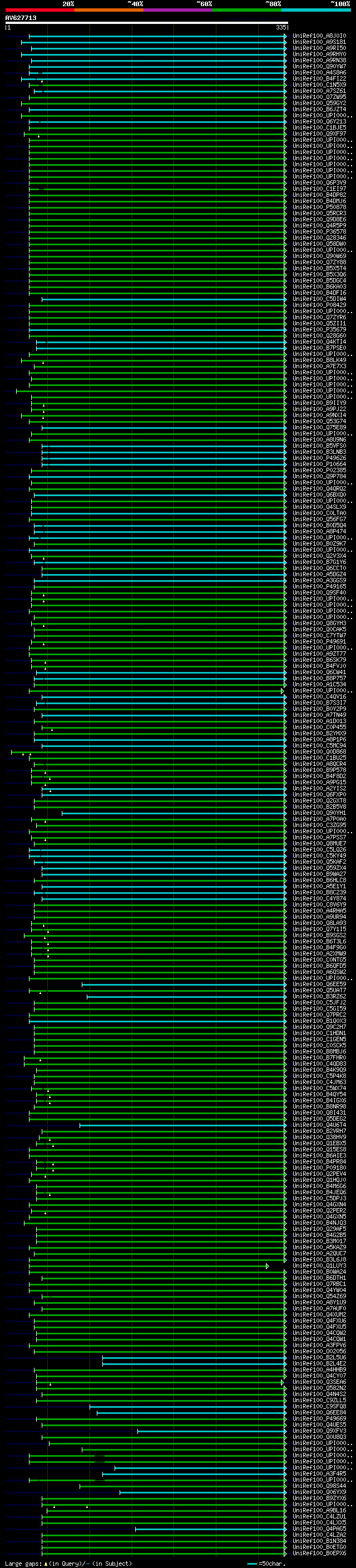Click the UniRef100_C1BJE5 label

click(319, 128)
